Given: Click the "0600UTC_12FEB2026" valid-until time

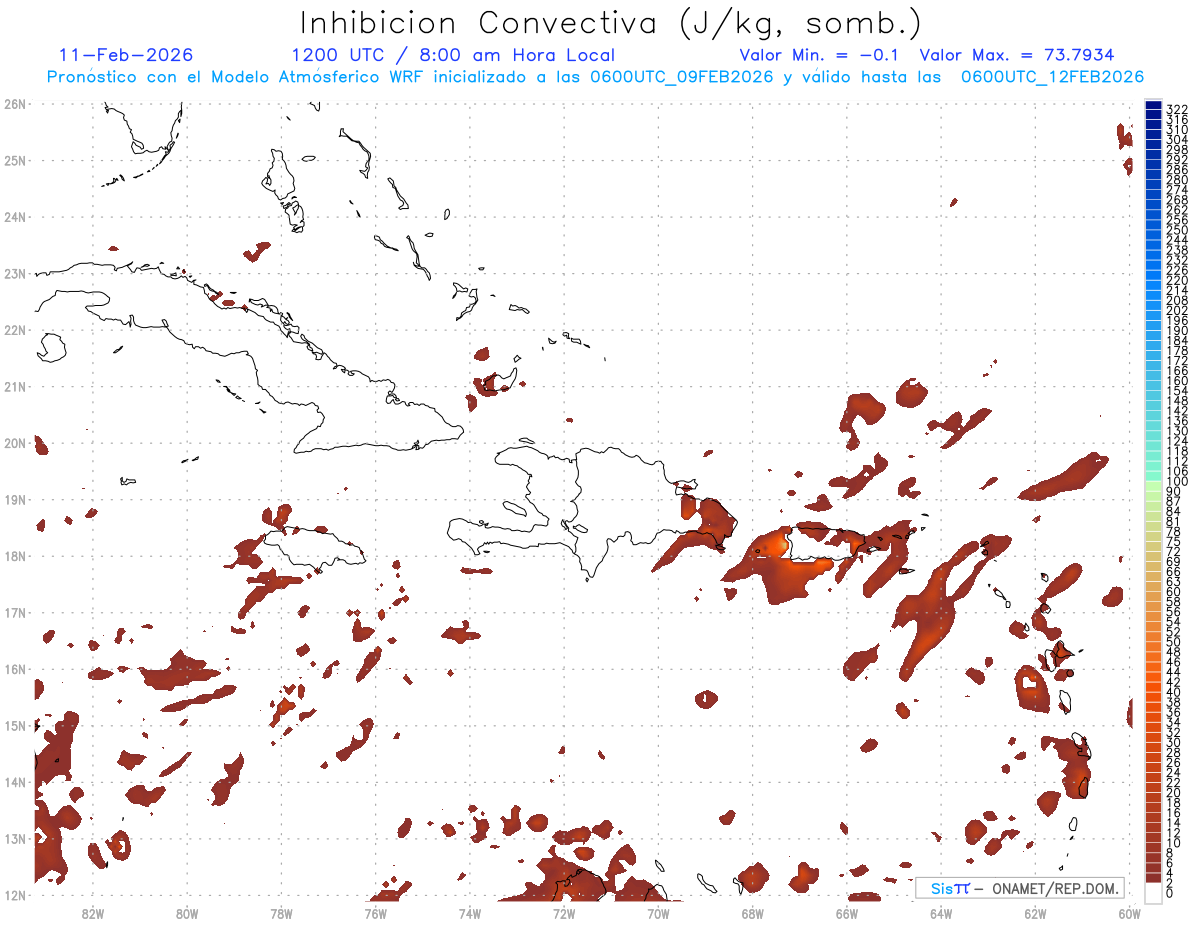Looking at the screenshot, I should click(x=1053, y=77).
